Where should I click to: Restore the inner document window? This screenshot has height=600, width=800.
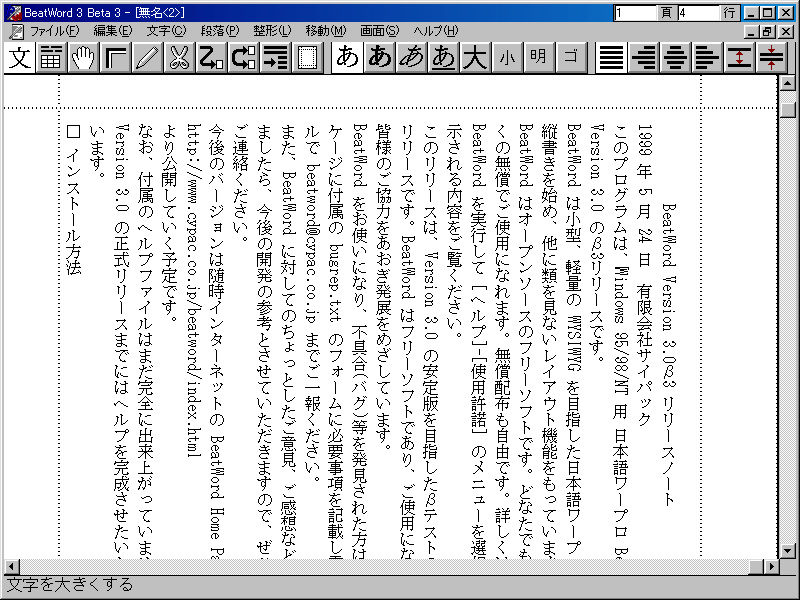(x=768, y=32)
